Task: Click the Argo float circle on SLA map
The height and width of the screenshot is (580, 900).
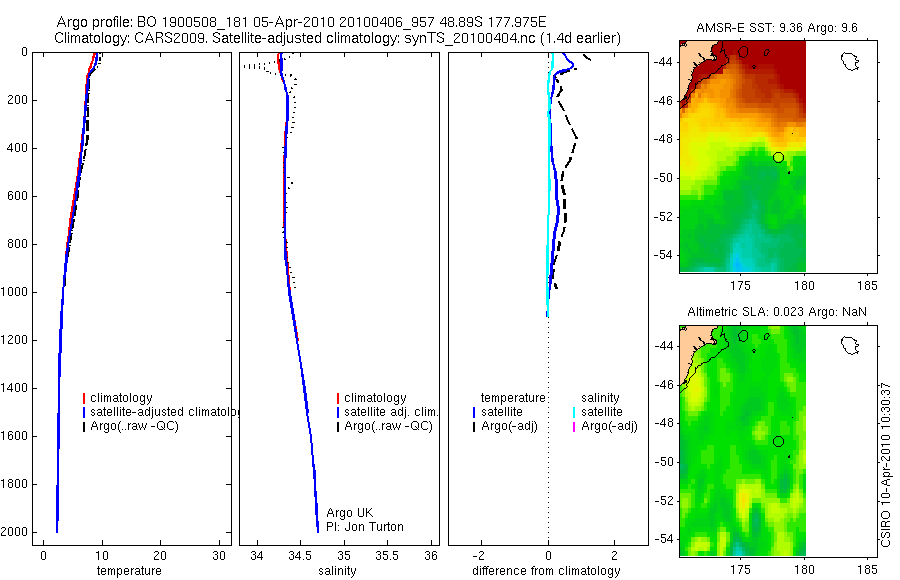Action: point(778,442)
